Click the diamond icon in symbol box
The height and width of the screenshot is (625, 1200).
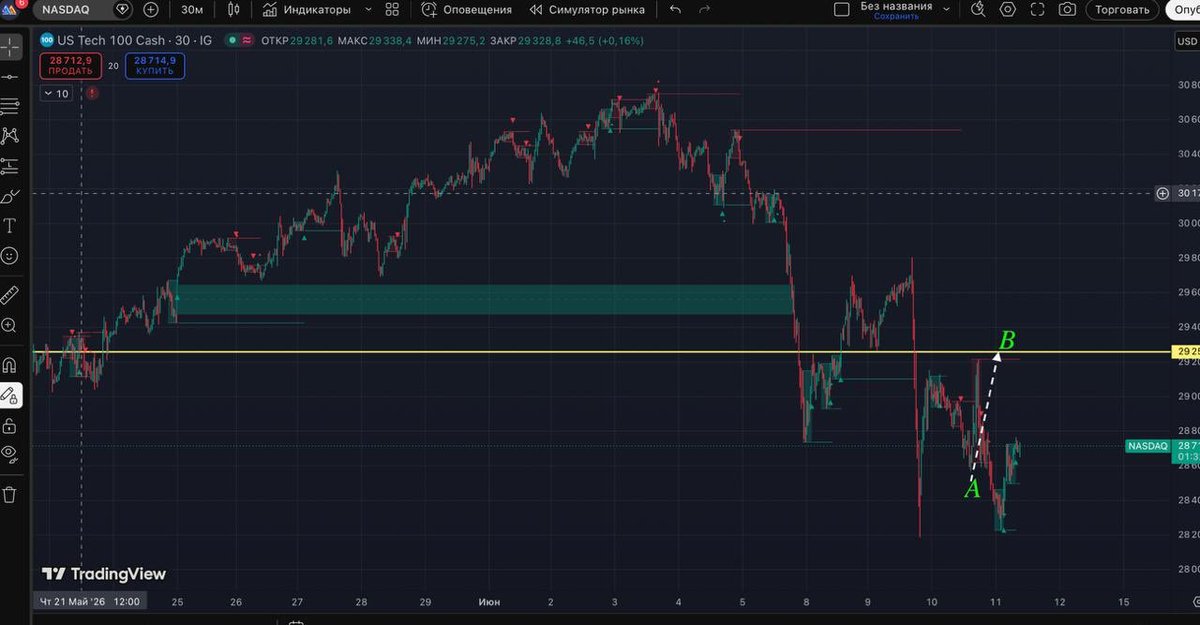[x=123, y=9]
